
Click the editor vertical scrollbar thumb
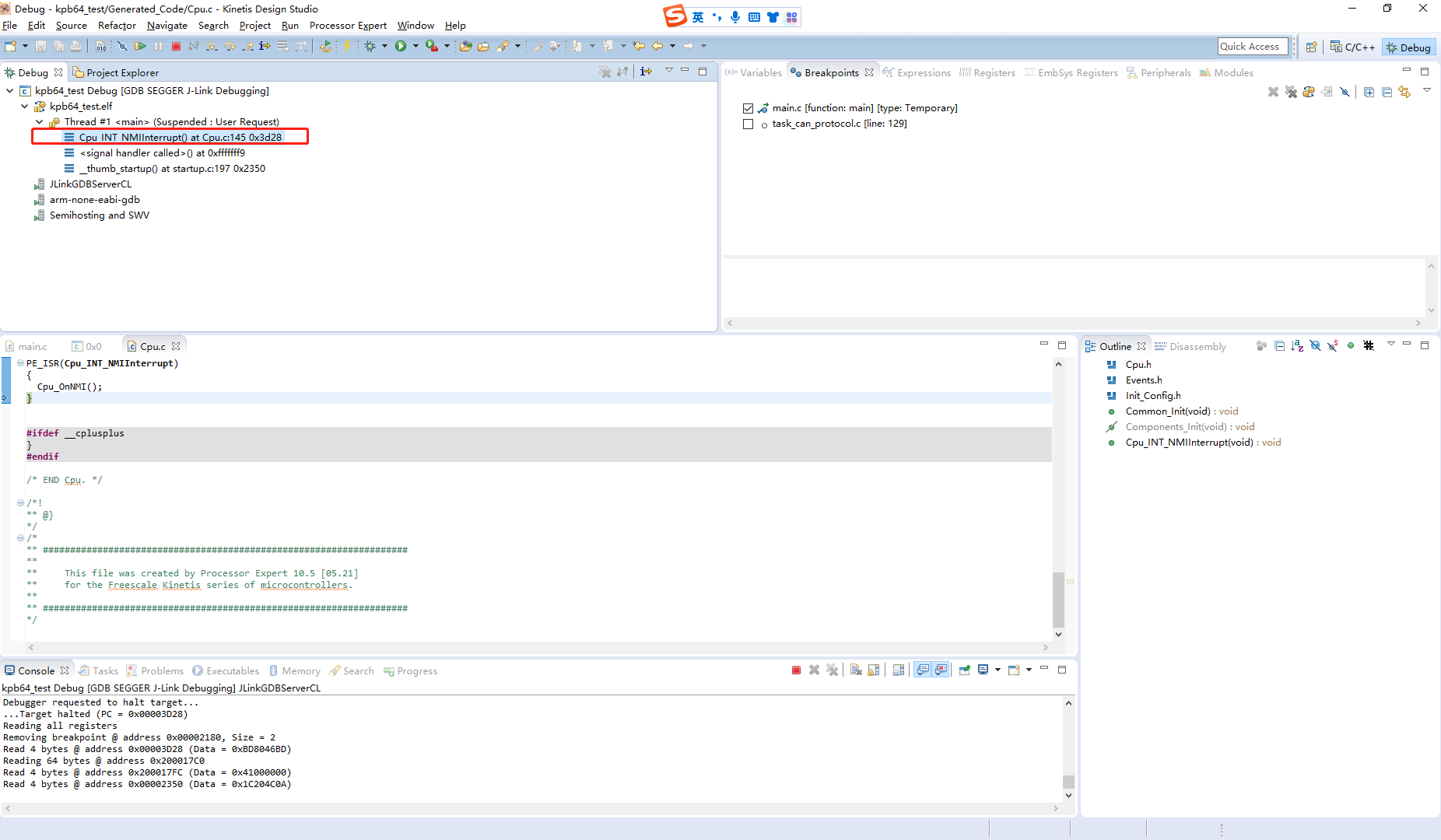coord(1058,600)
